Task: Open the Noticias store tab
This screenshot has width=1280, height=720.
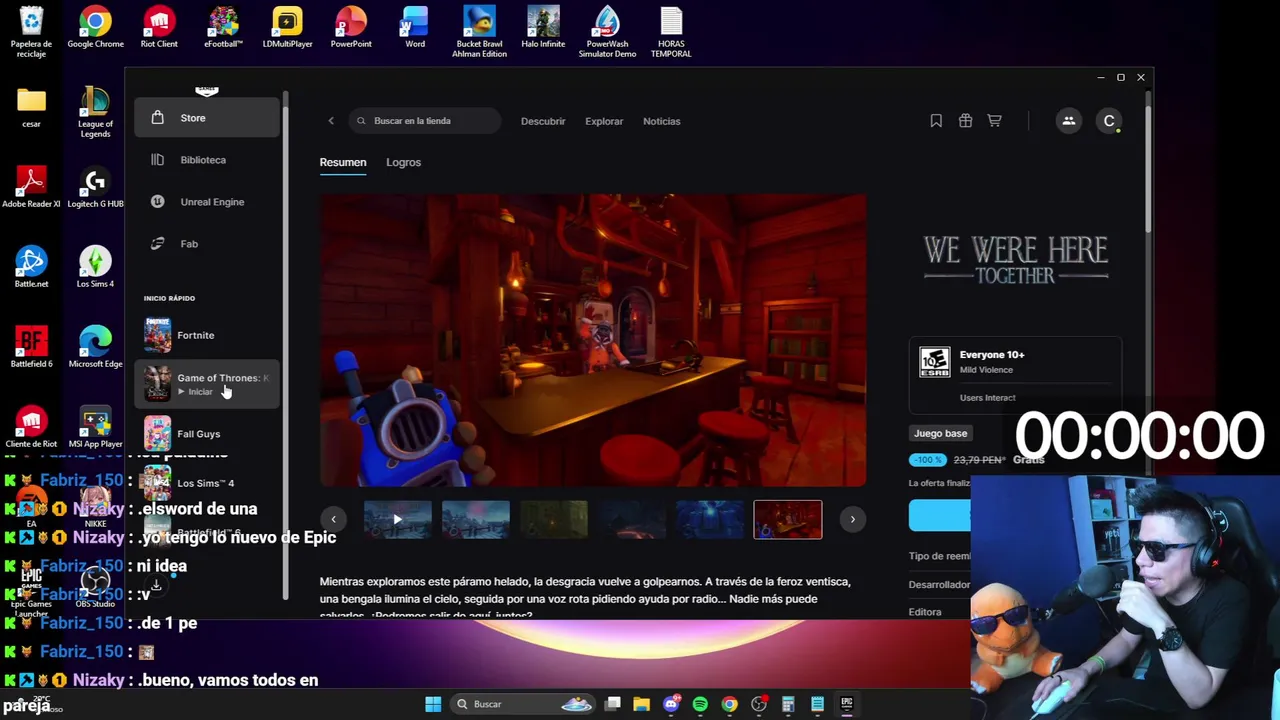Action: click(661, 121)
